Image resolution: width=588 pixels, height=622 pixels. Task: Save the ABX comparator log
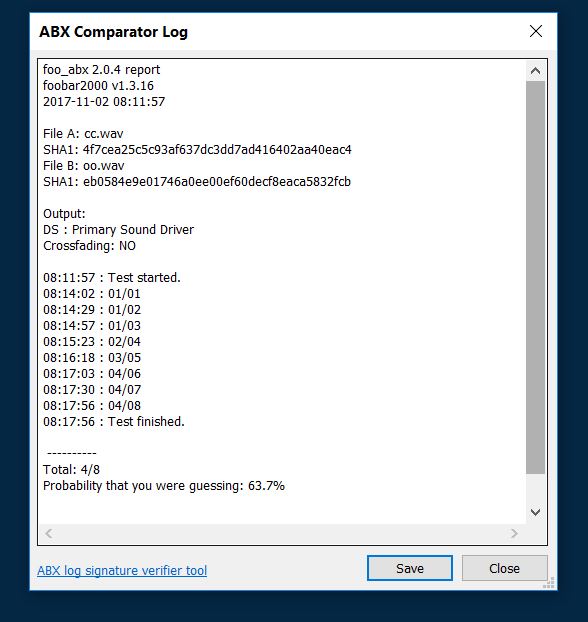409,568
